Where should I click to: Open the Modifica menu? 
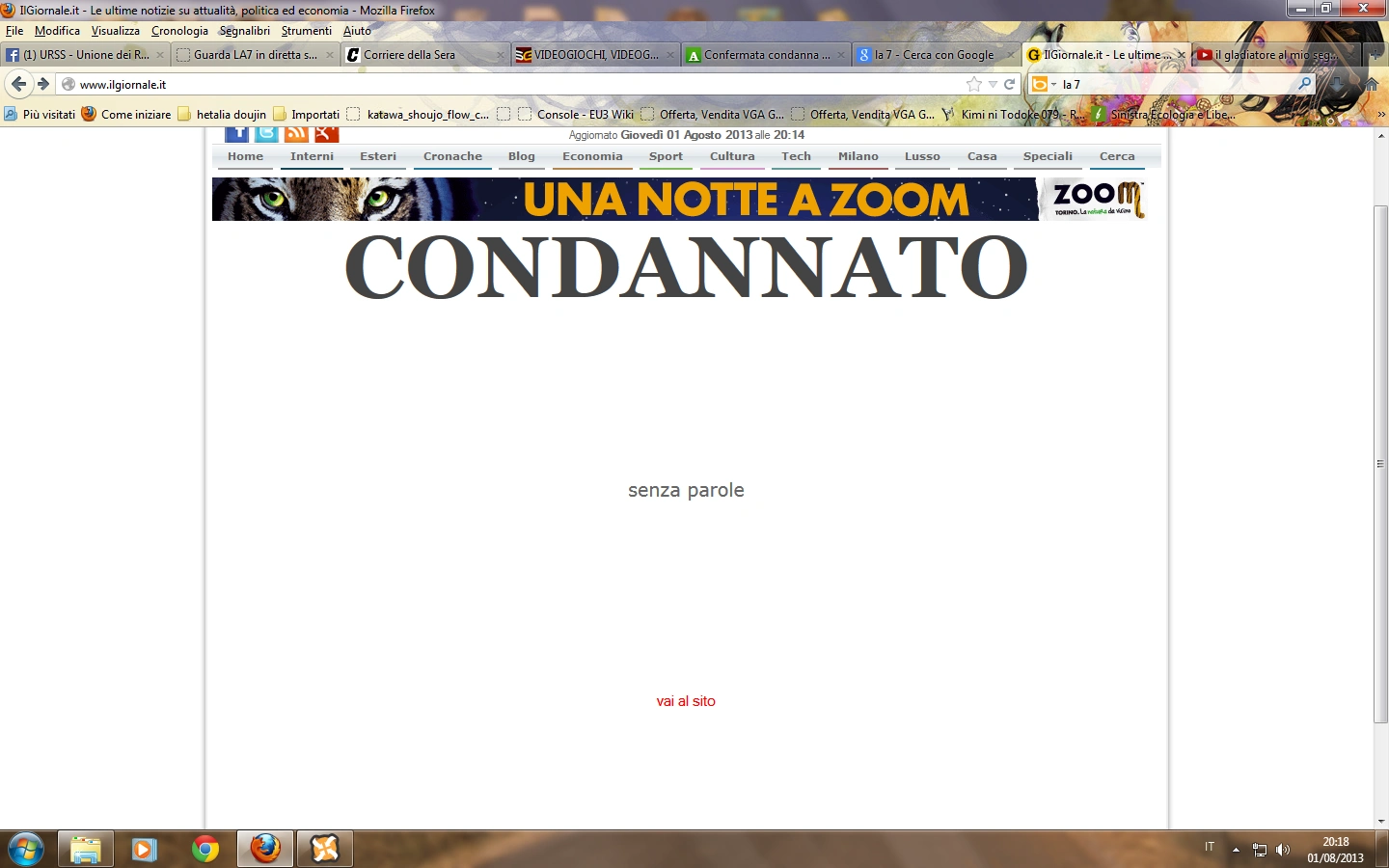(x=57, y=31)
